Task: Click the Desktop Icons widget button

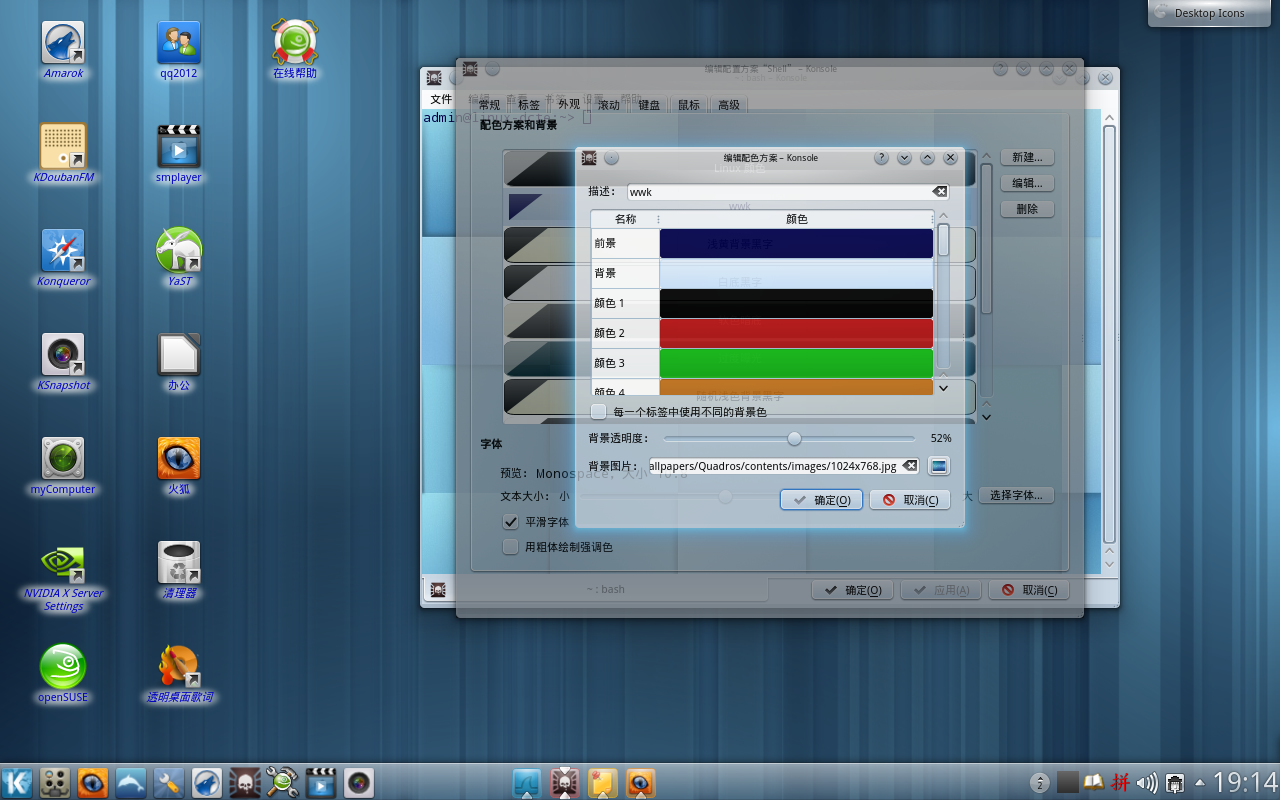Action: [x=1209, y=13]
